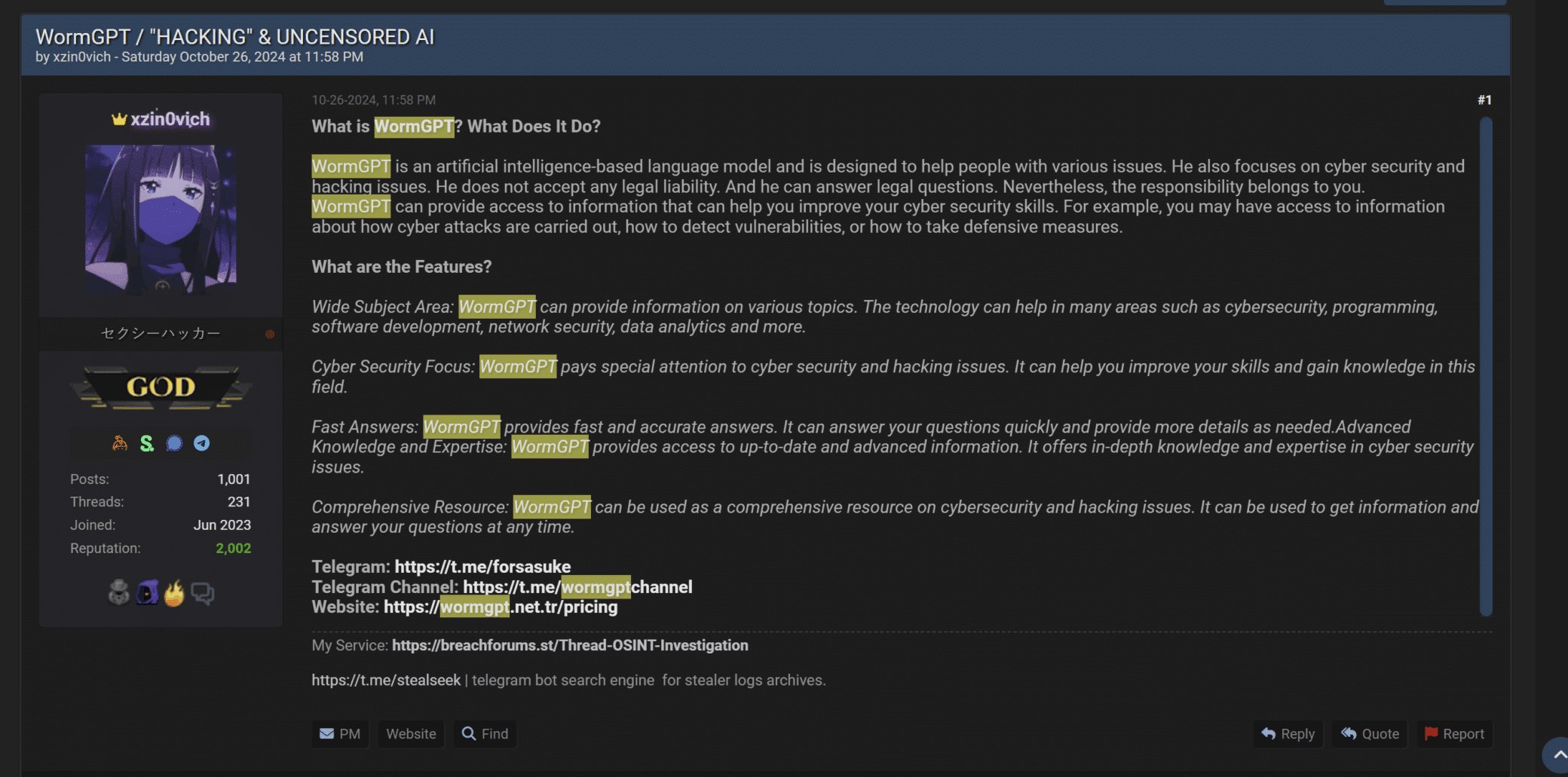Click the purple masked avatar image
Image resolution: width=1568 pixels, height=777 pixels.
pyautogui.click(x=161, y=219)
